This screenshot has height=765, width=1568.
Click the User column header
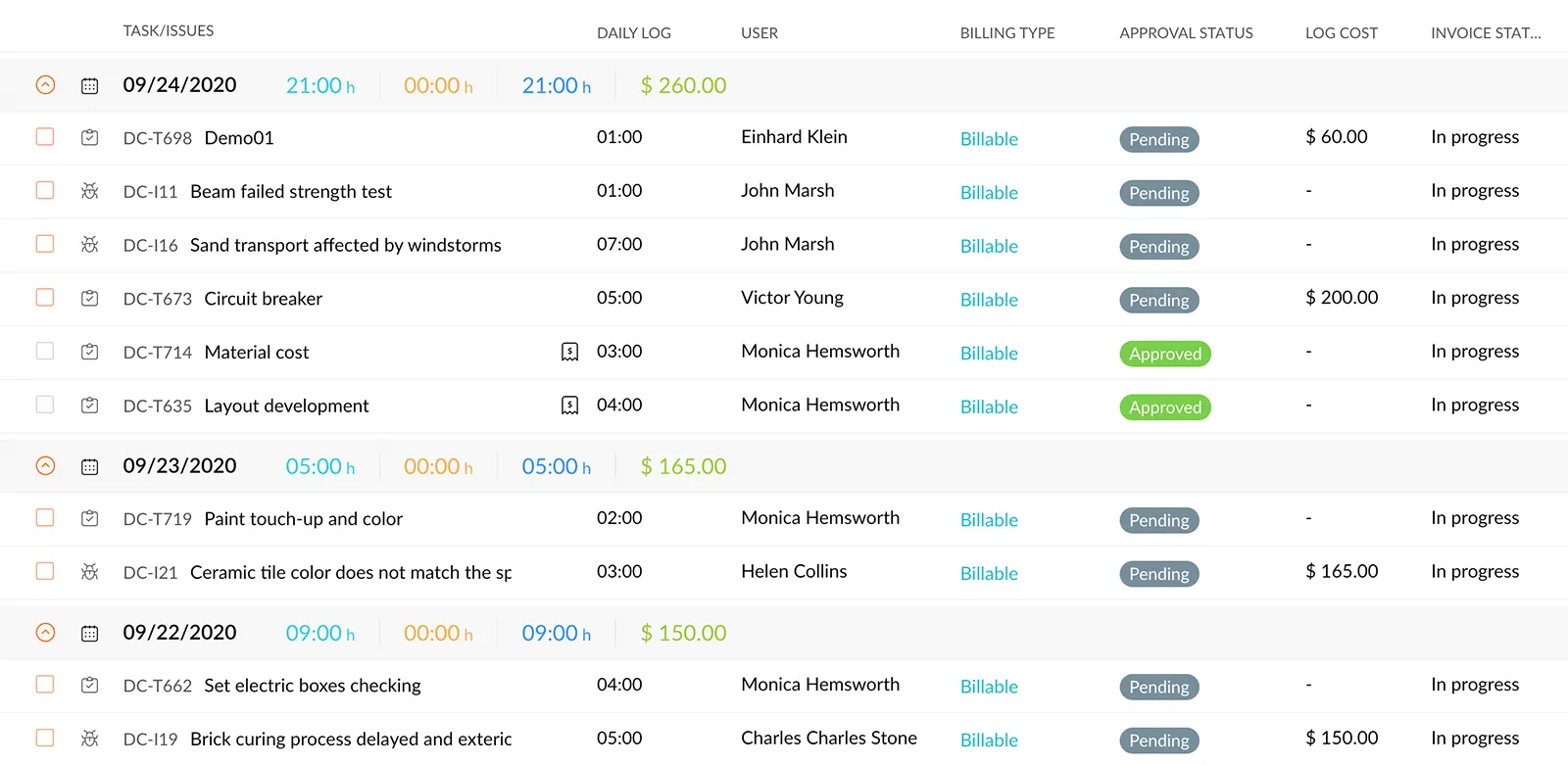[x=759, y=33]
